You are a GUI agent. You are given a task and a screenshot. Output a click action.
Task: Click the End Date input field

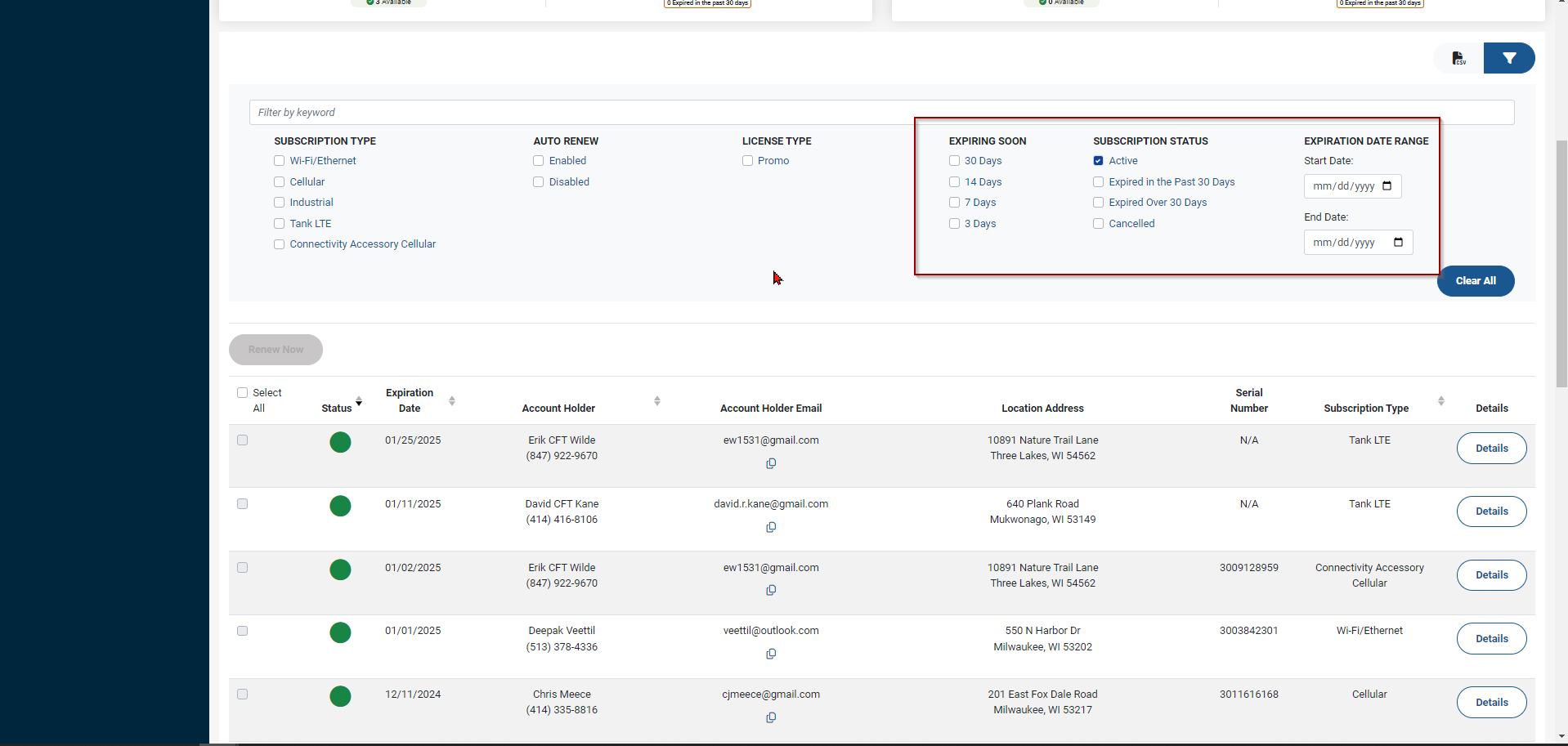(x=1358, y=243)
